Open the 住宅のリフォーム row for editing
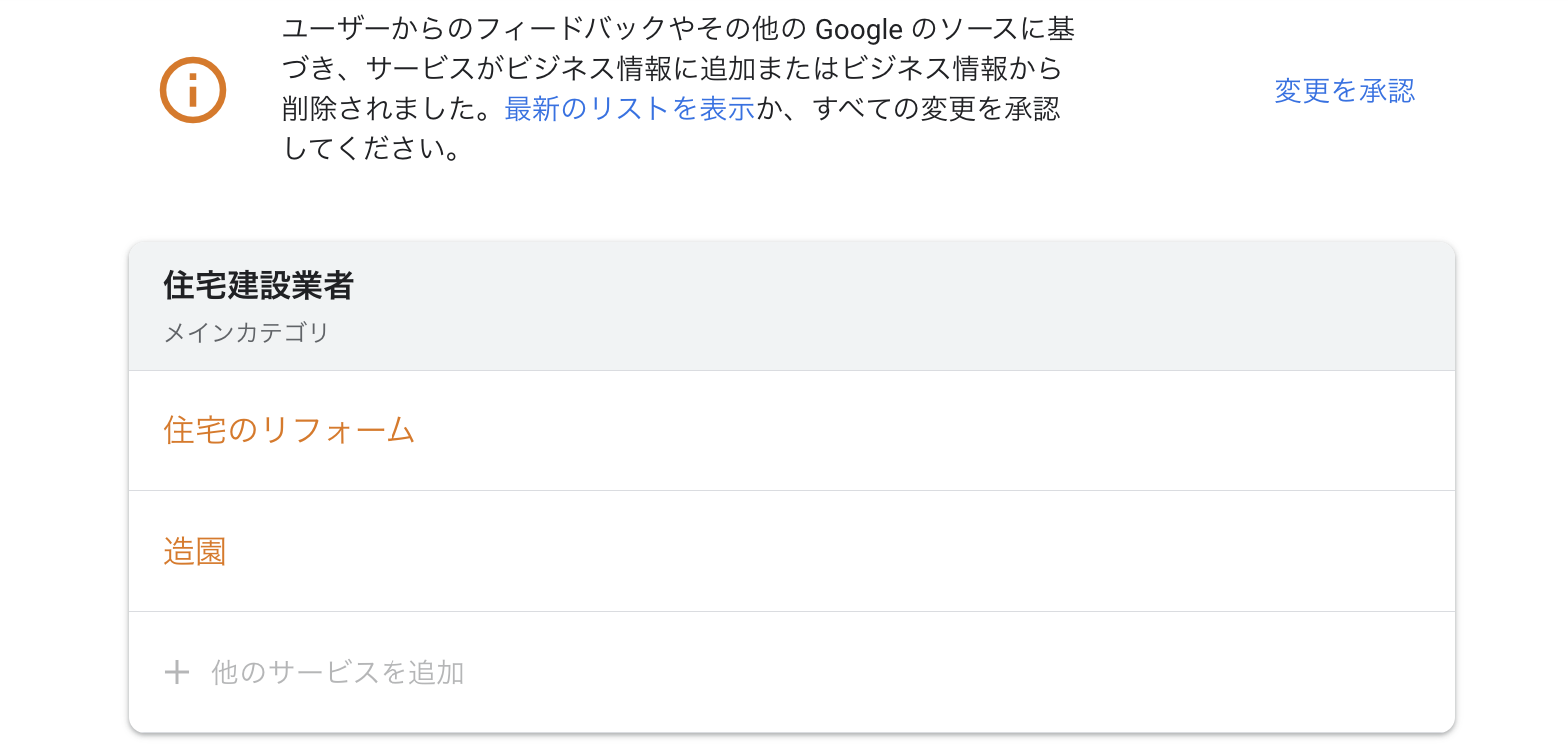This screenshot has width=1568, height=755. point(792,430)
